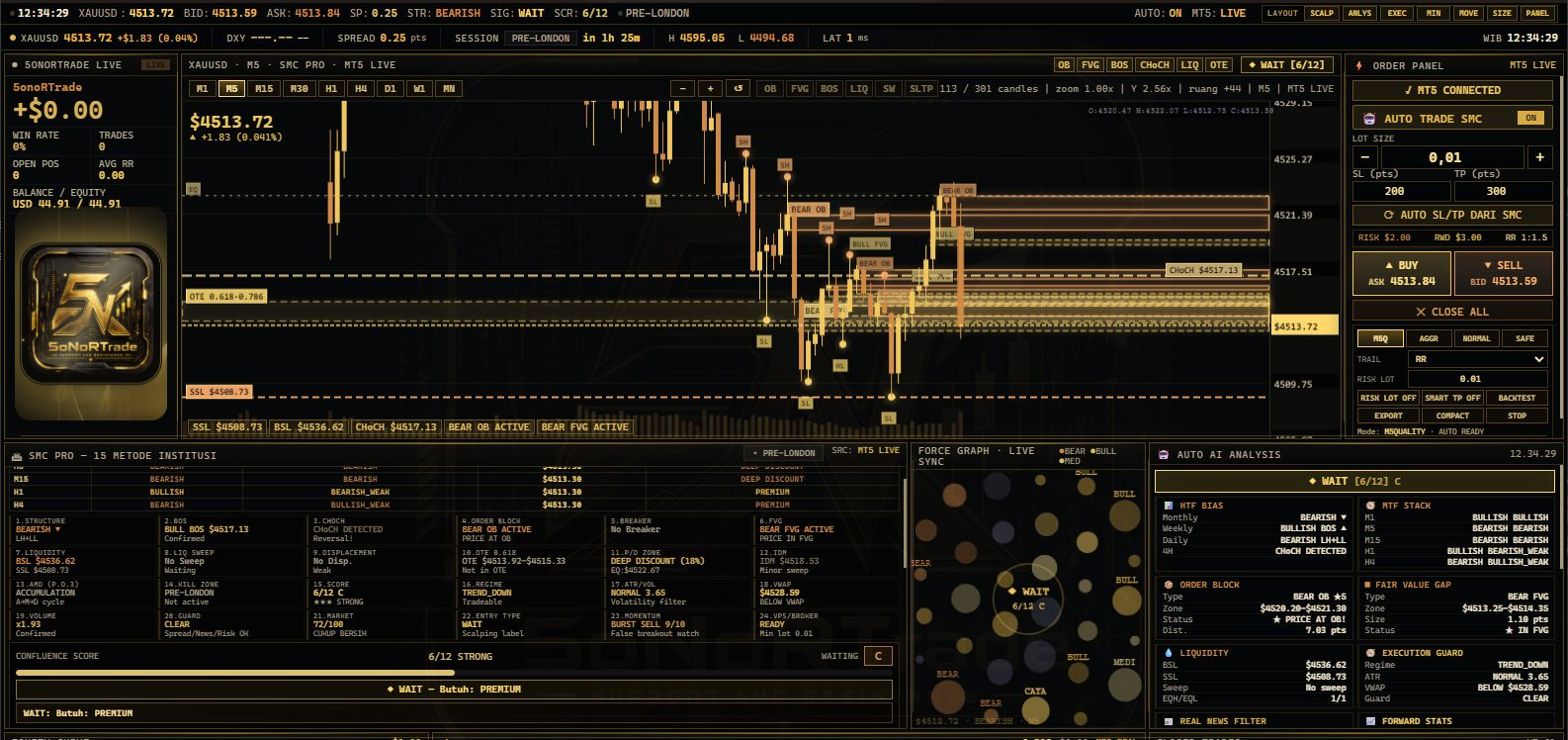This screenshot has width=1568, height=740.
Task: Reset chart view with circular arrow icon
Action: click(x=739, y=88)
